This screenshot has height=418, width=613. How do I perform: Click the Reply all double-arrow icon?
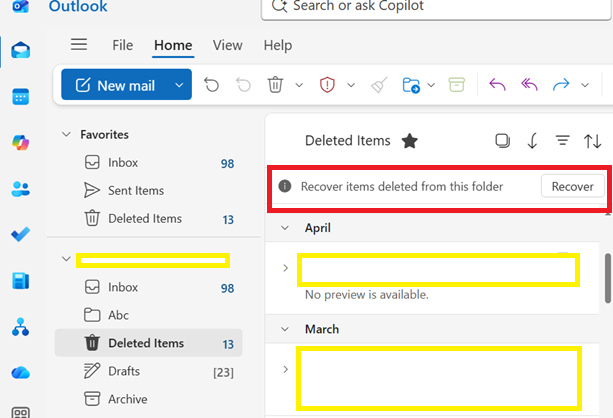pyautogui.click(x=529, y=84)
